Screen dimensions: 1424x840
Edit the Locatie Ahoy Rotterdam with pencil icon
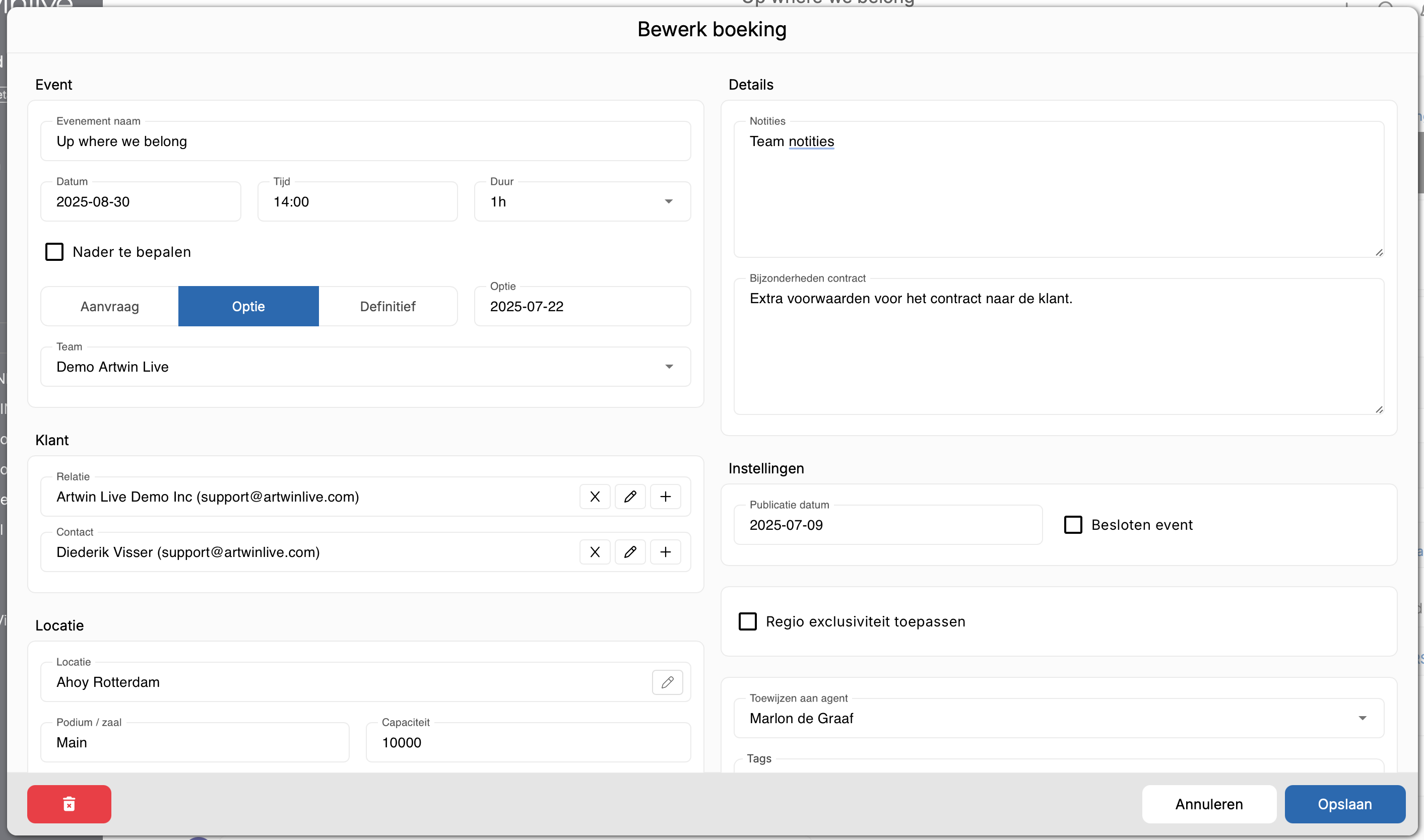tap(668, 682)
